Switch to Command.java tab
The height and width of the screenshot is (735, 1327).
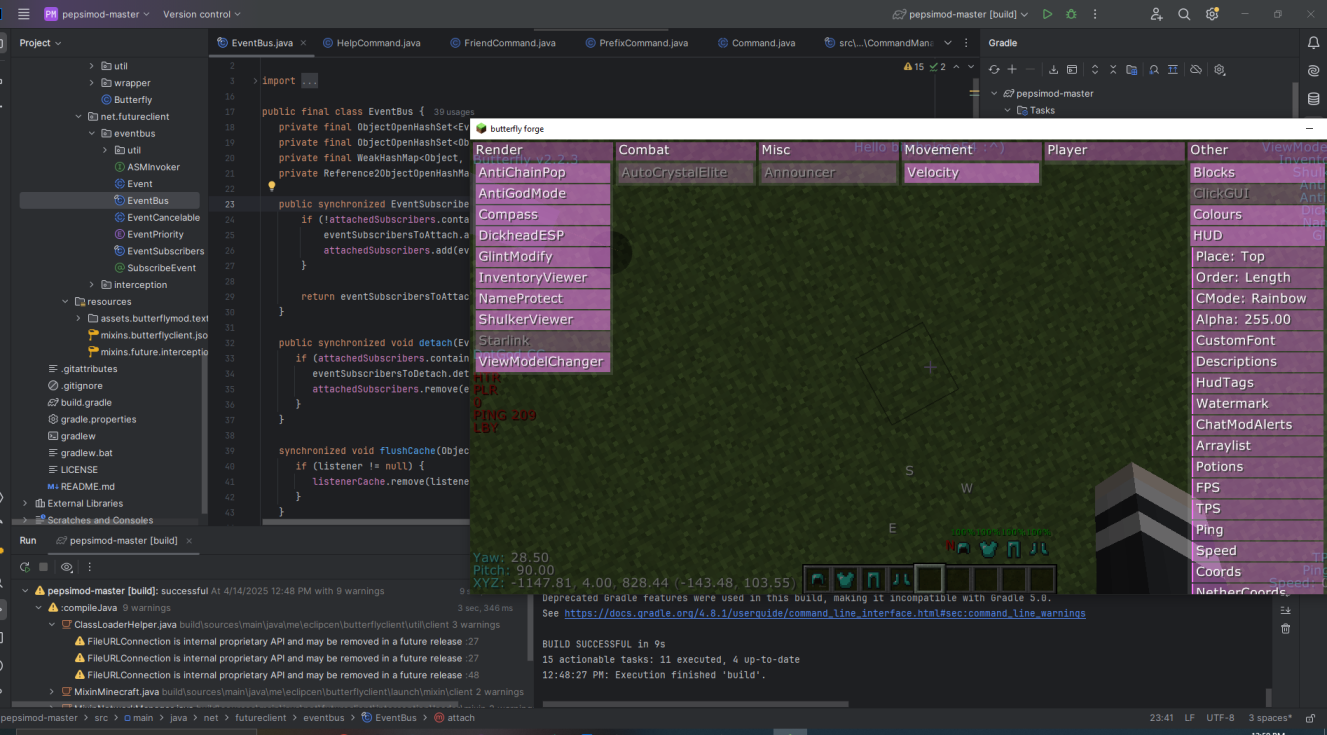point(756,43)
